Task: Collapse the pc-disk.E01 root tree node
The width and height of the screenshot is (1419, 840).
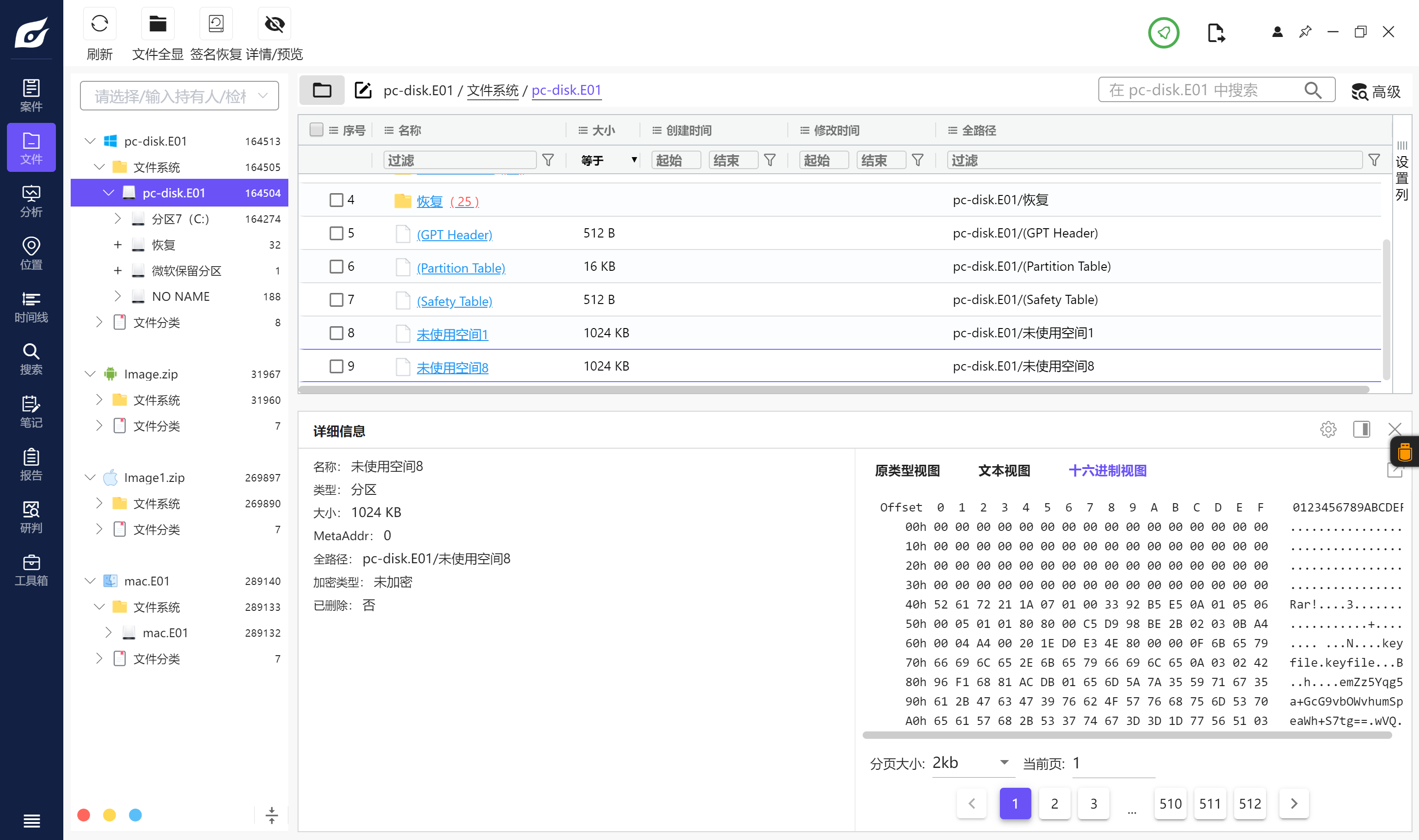Action: click(x=90, y=141)
